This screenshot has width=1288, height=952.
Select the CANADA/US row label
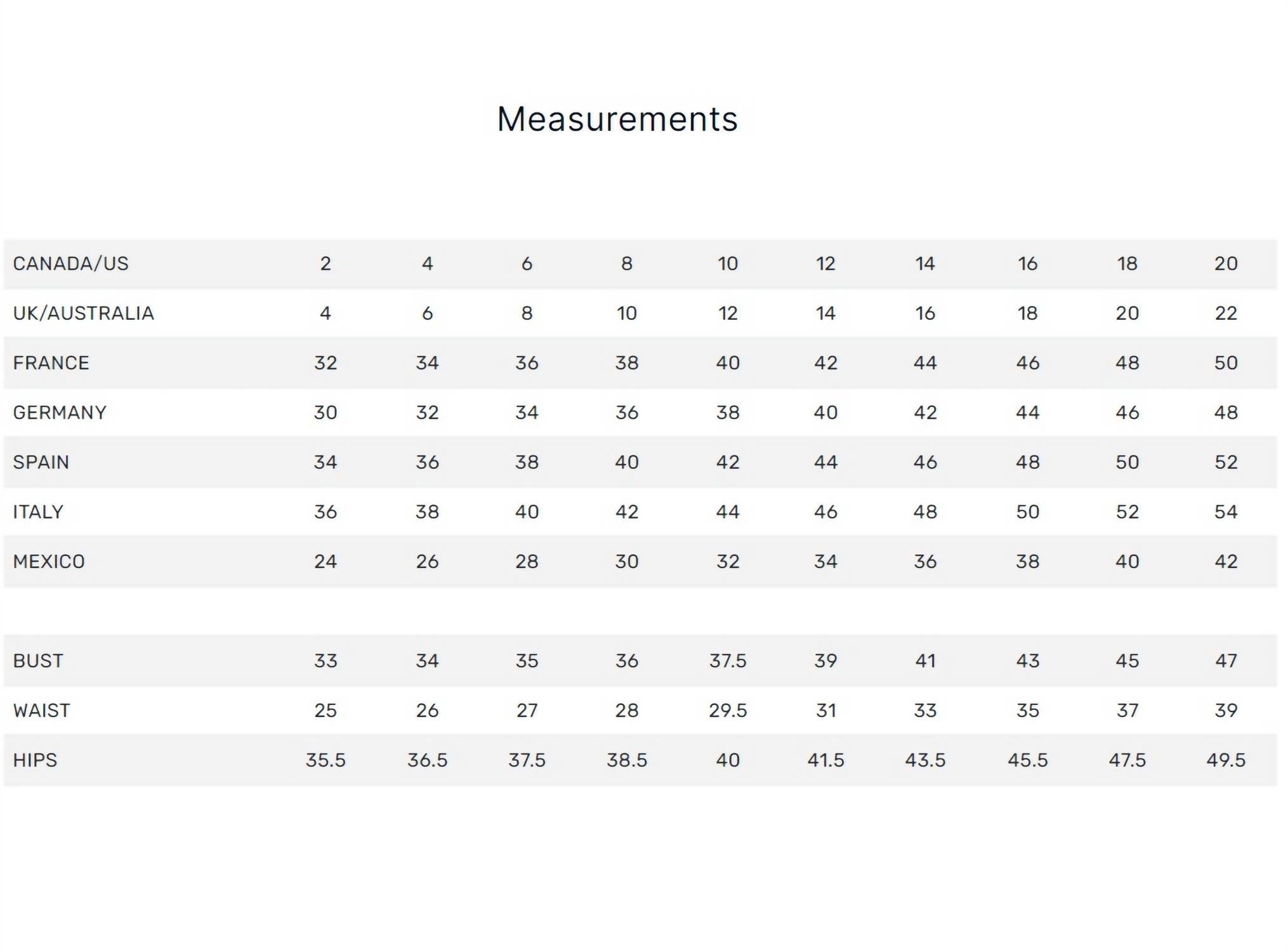pyautogui.click(x=70, y=263)
